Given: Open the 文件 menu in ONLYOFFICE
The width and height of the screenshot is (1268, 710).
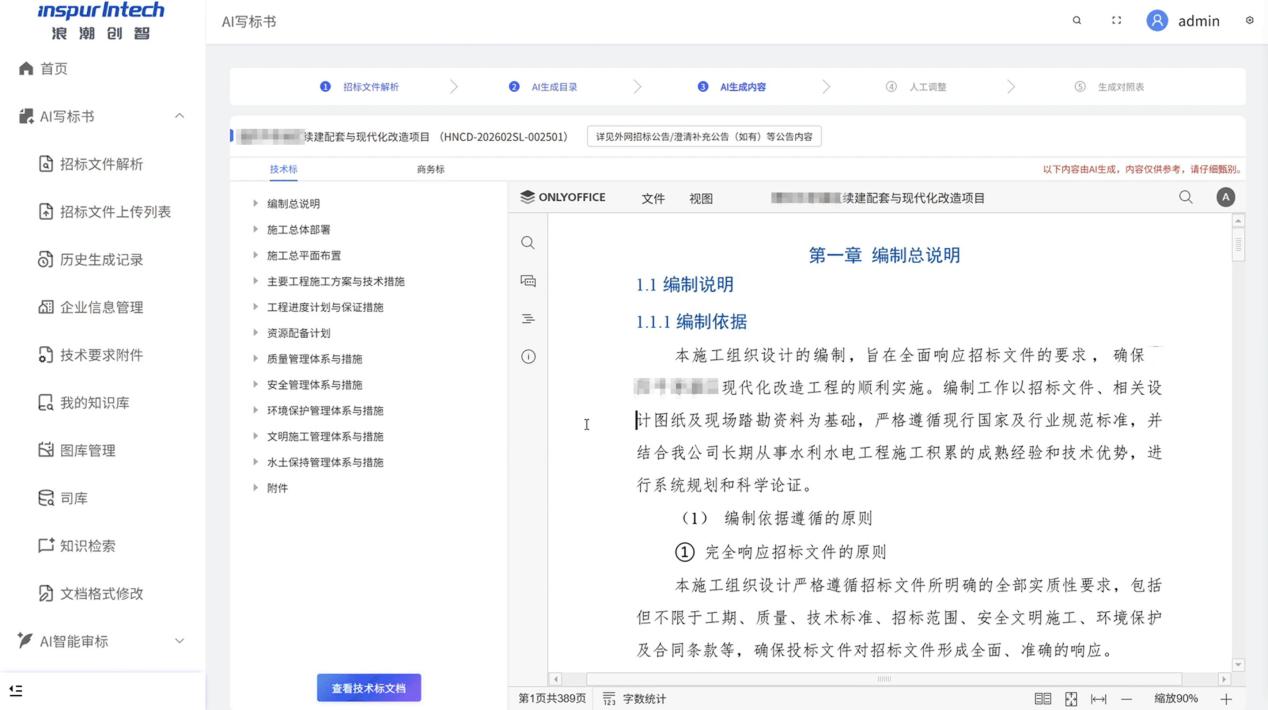Looking at the screenshot, I should coord(653,198).
